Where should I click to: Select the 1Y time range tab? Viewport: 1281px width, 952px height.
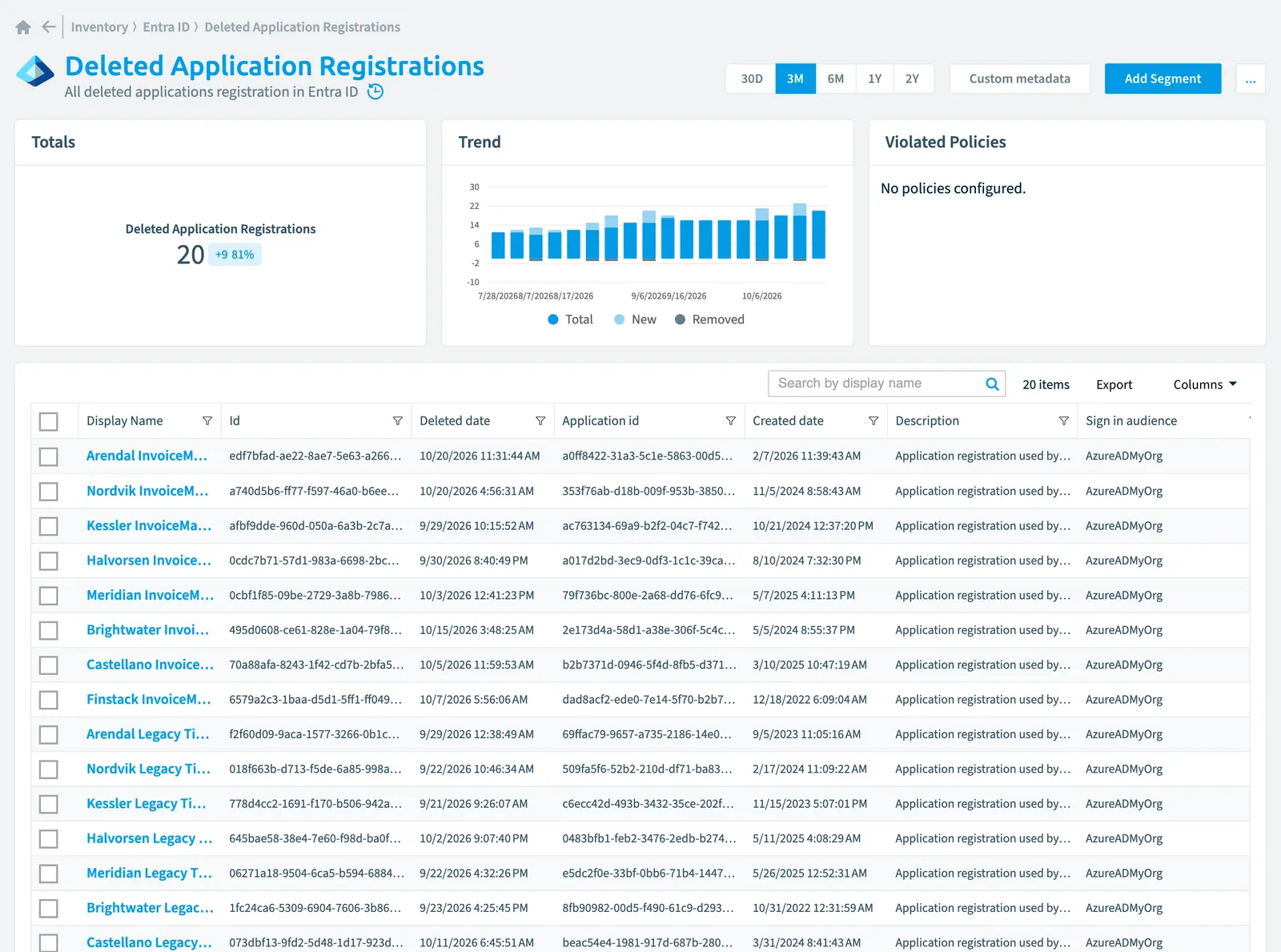[874, 78]
